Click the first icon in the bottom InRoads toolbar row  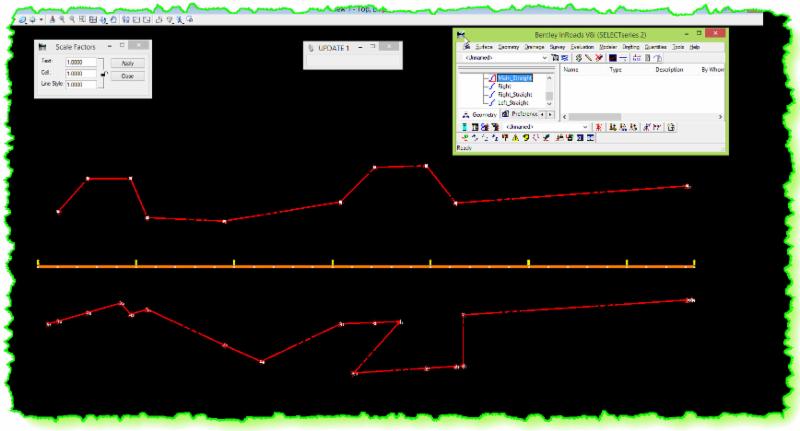pos(465,138)
